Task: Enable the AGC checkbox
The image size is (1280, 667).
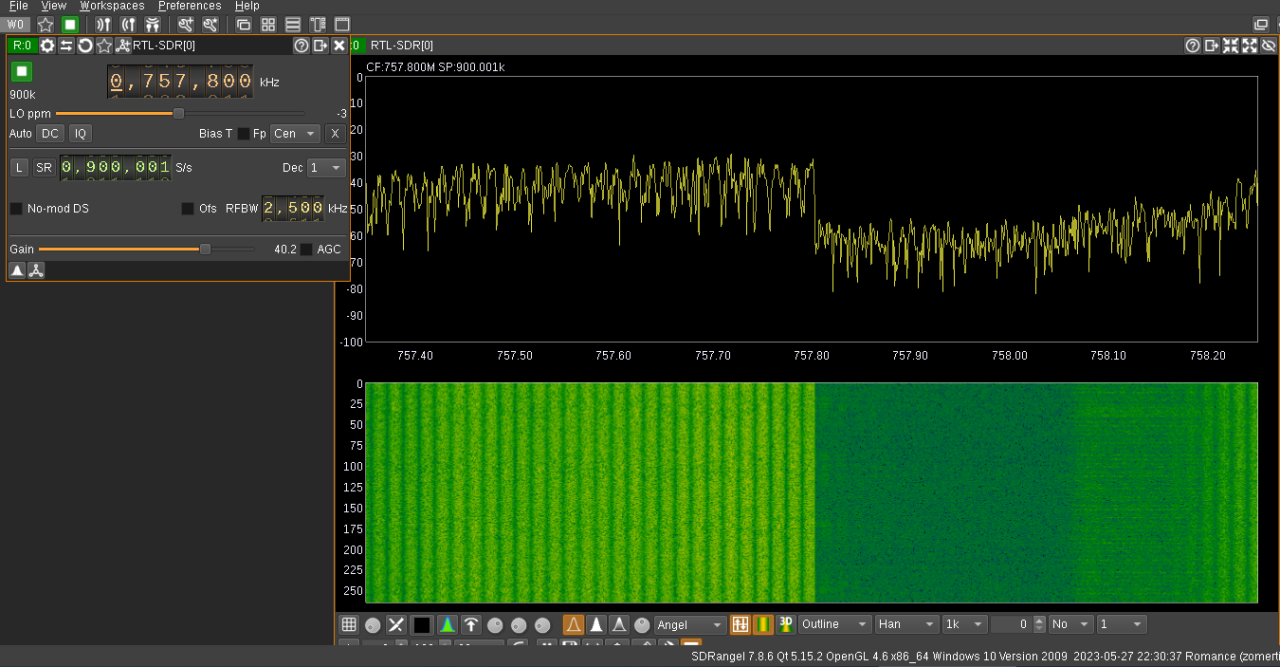Action: point(307,249)
